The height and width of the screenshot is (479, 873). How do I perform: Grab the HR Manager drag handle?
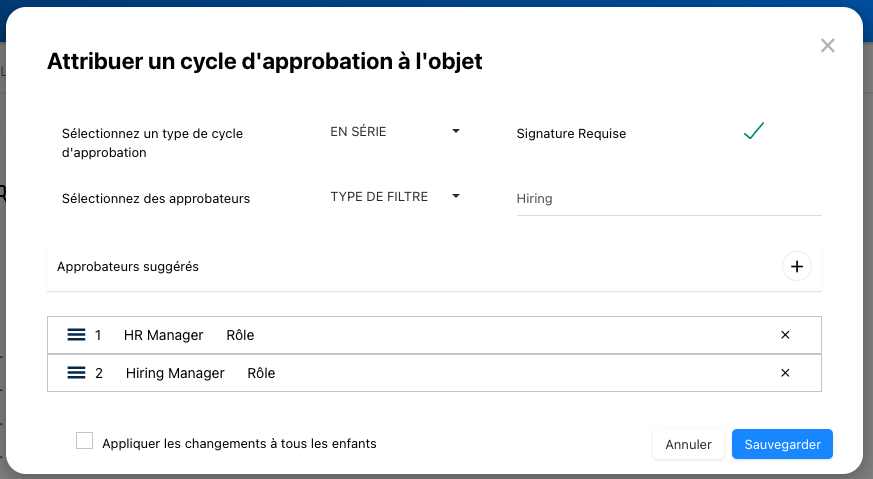76,335
